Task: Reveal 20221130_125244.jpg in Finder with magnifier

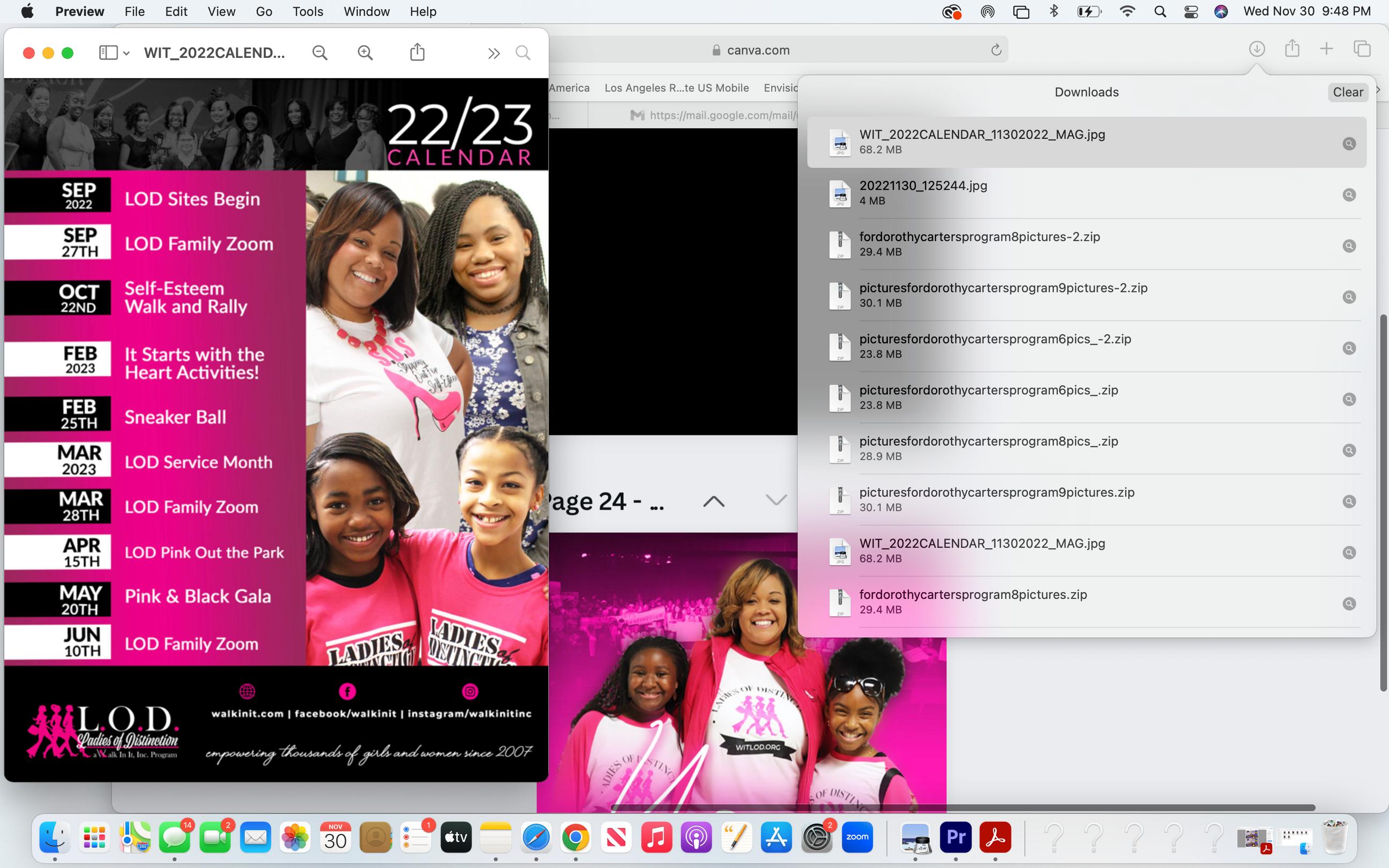Action: [1349, 195]
